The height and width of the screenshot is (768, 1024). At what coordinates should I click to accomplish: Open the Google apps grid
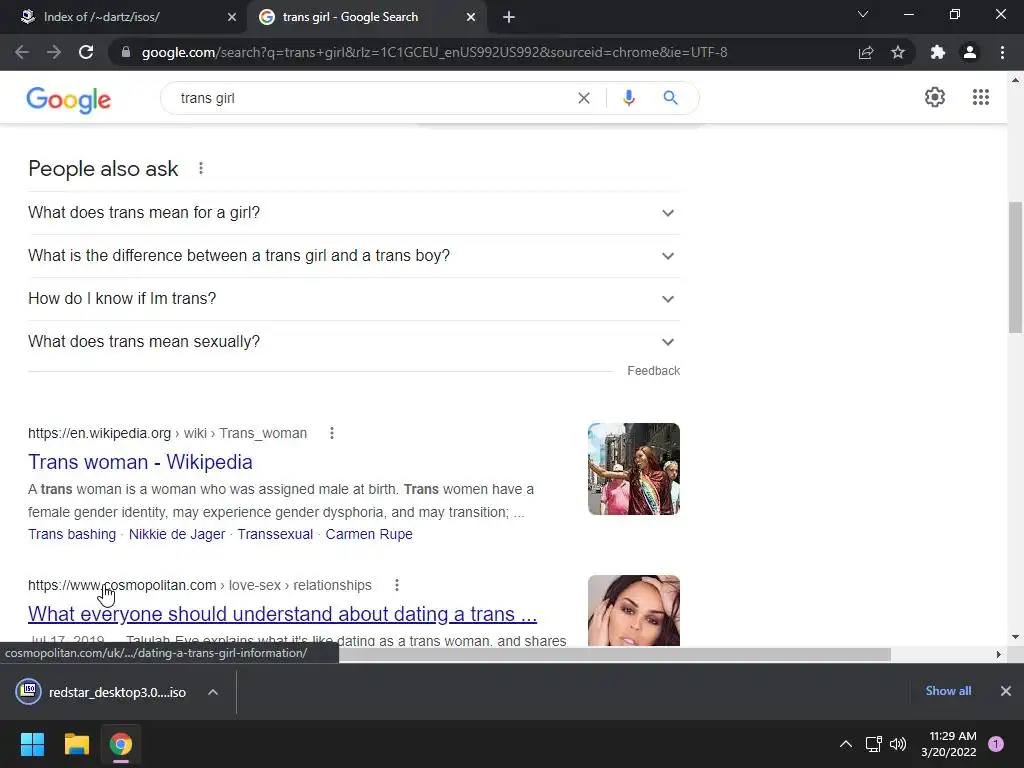(980, 97)
